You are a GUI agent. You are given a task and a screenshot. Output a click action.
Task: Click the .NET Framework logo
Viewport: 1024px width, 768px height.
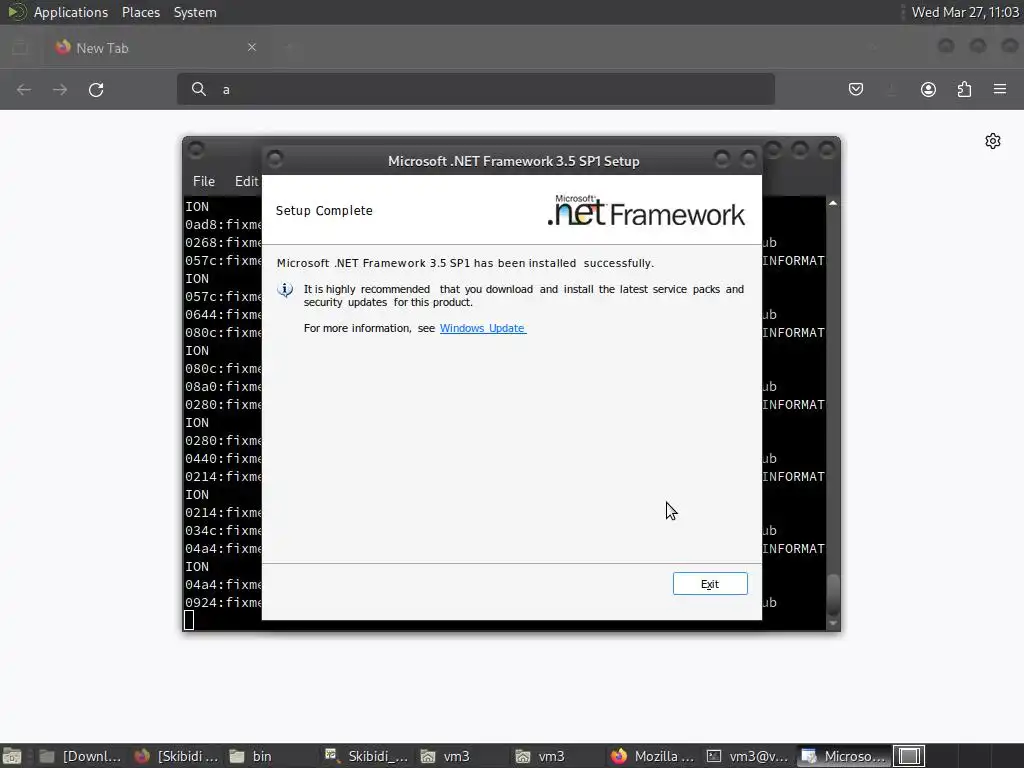coord(646,210)
